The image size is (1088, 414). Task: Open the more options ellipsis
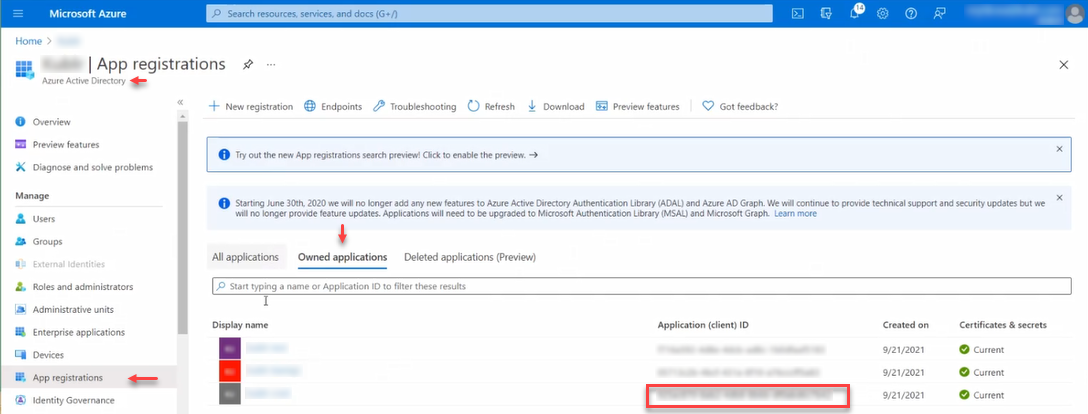click(271, 64)
